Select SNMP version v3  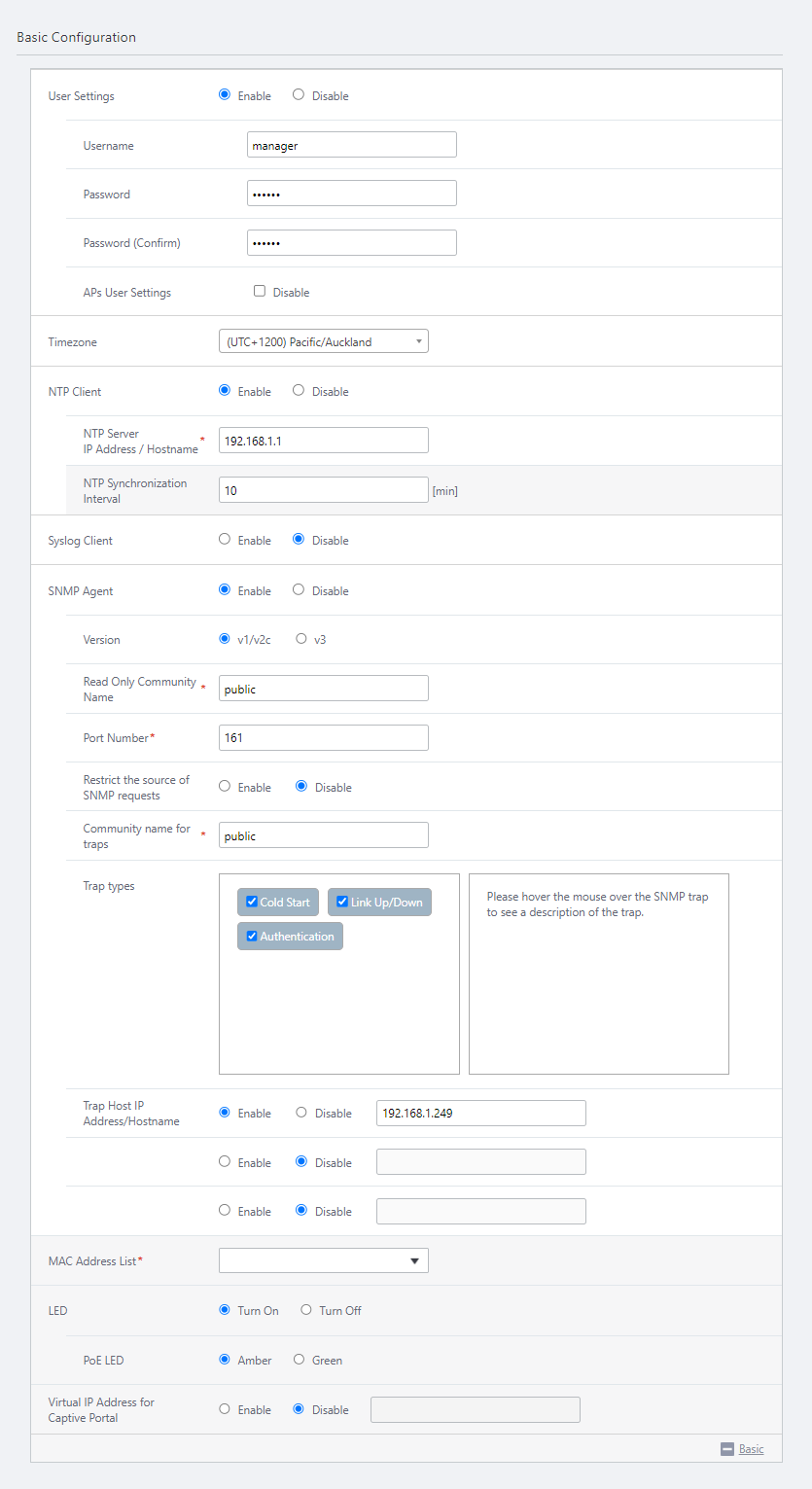(301, 639)
